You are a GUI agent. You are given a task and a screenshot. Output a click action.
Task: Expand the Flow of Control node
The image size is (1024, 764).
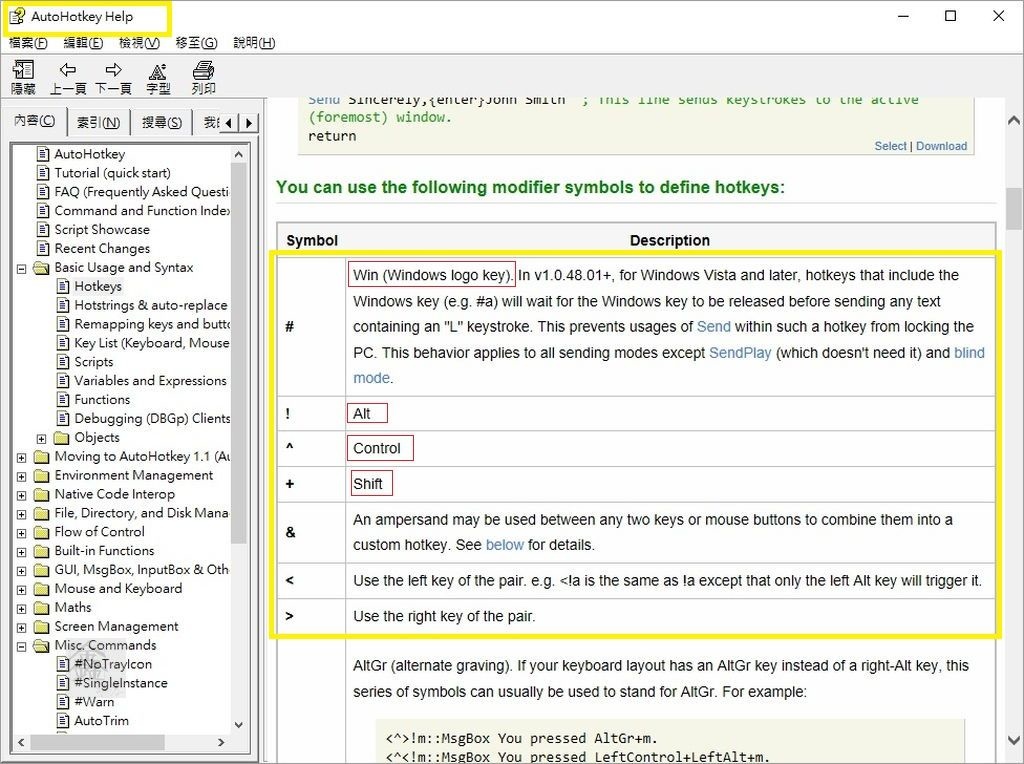tap(22, 533)
